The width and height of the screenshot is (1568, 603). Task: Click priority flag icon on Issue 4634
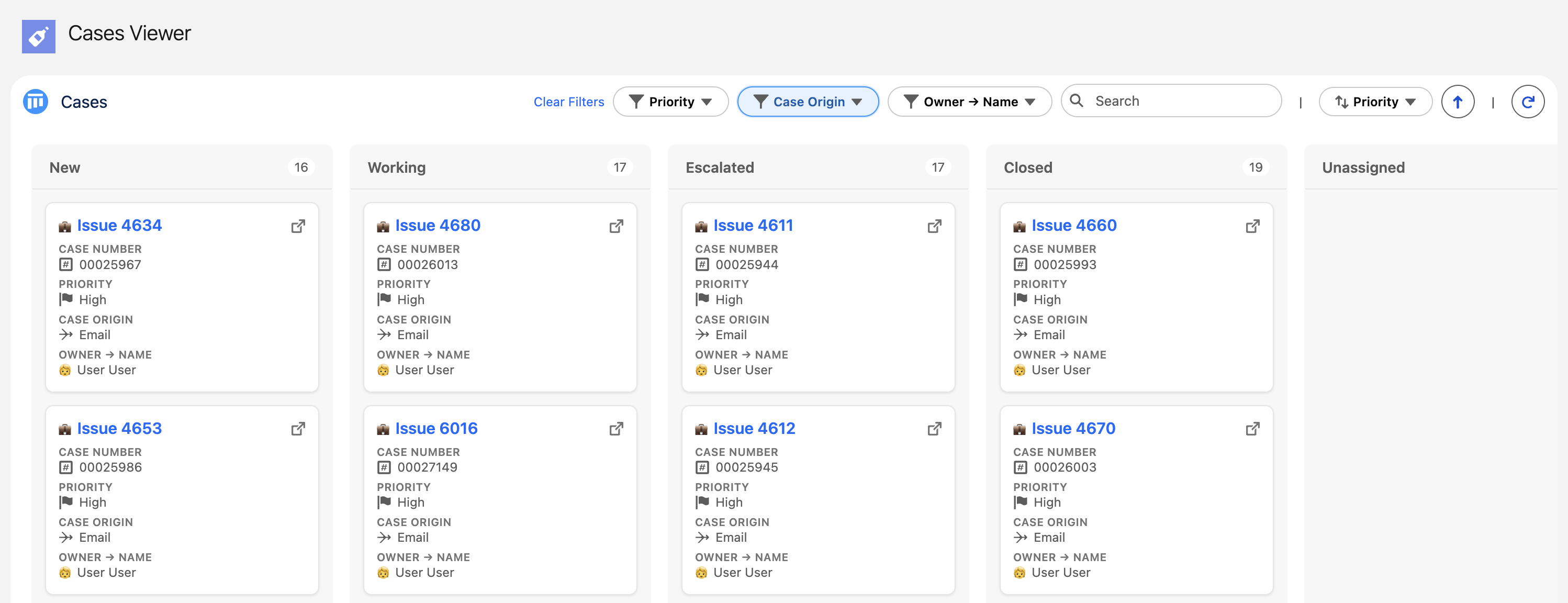pos(66,299)
